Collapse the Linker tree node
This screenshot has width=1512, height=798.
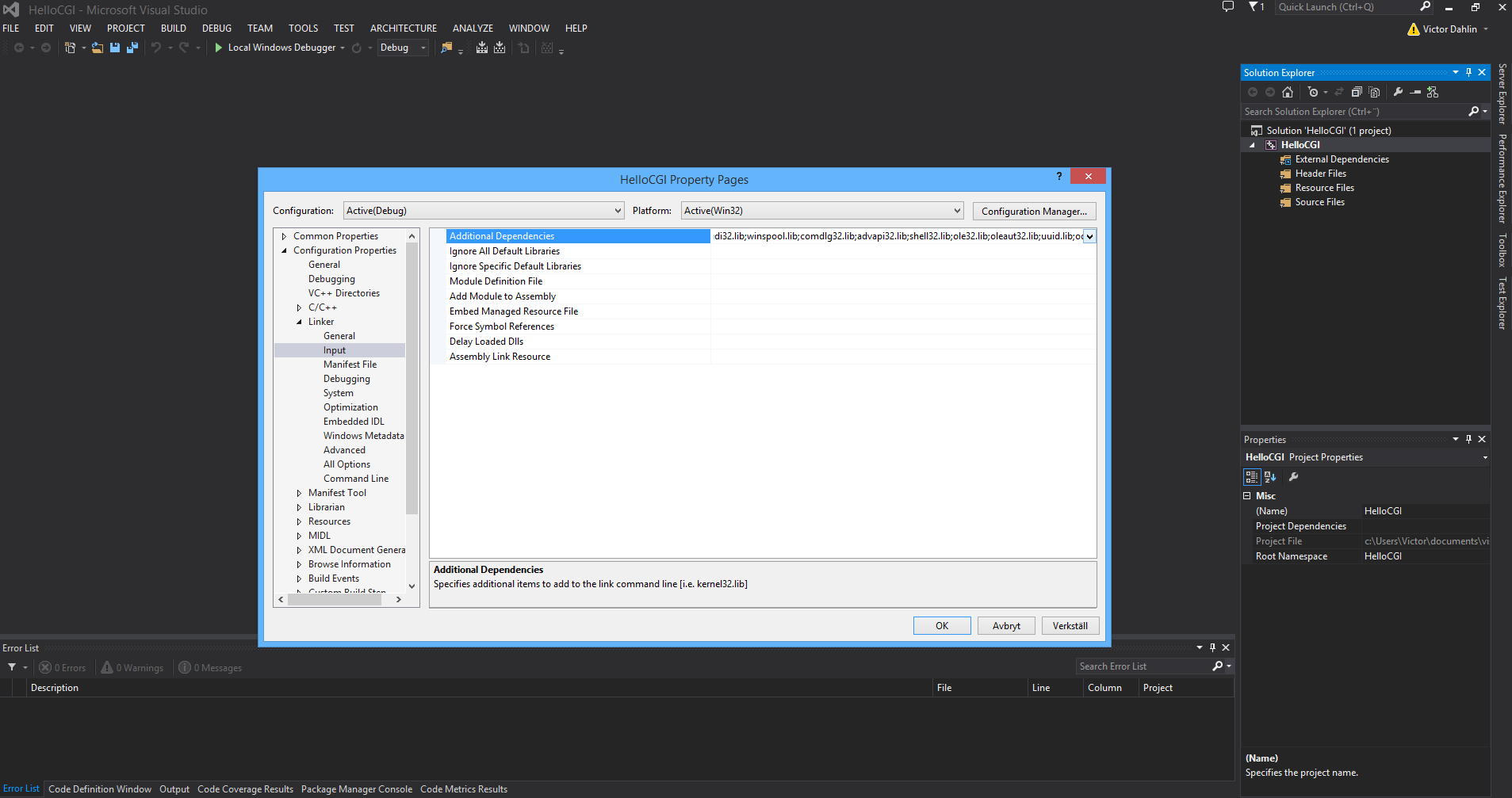[299, 322]
